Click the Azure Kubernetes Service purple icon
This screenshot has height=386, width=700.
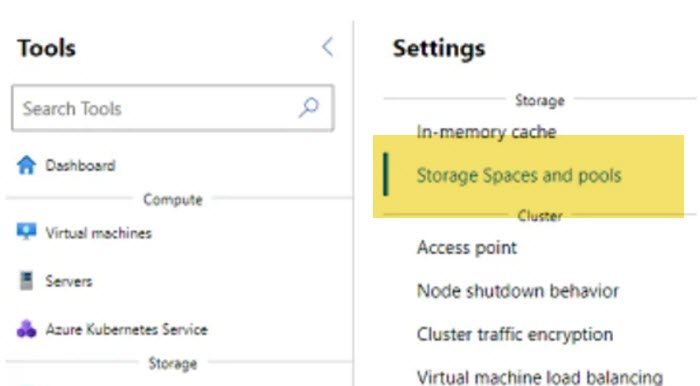coord(26,329)
